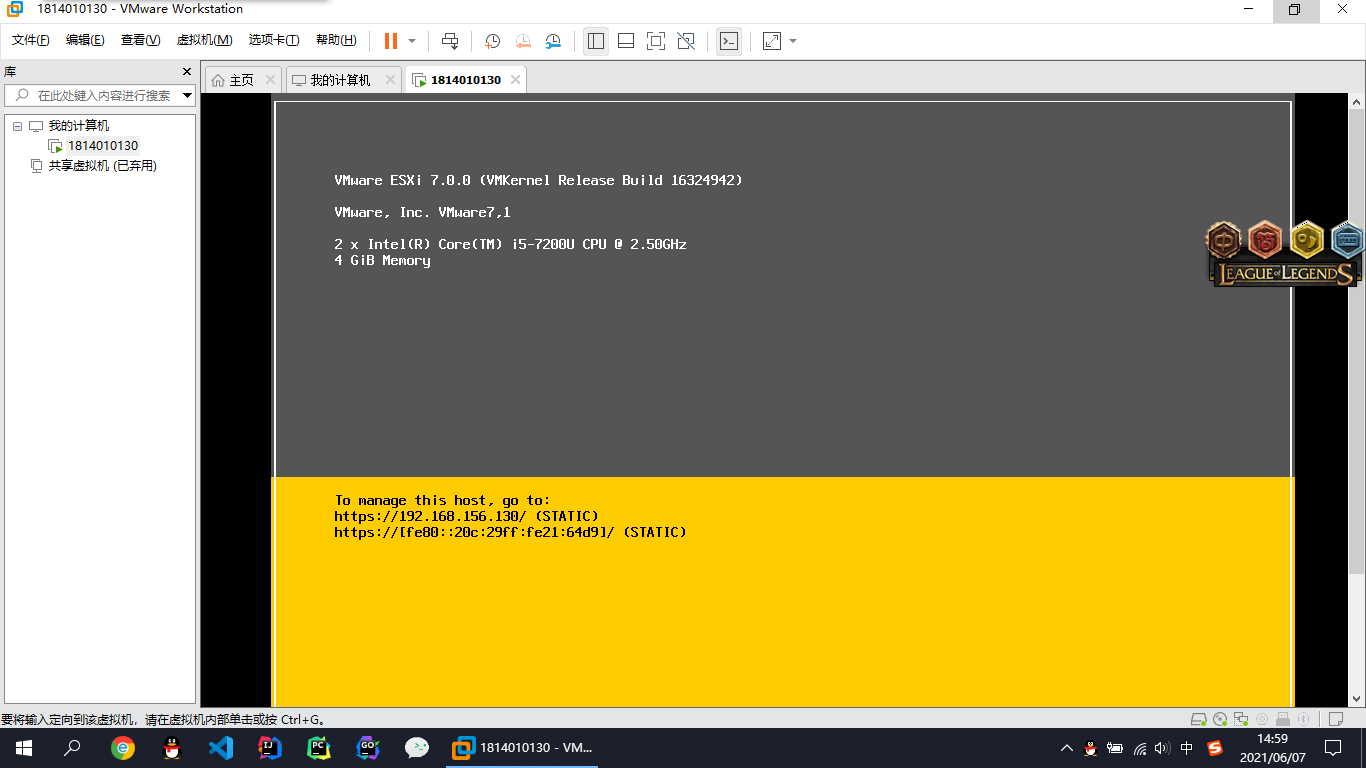This screenshot has height=768, width=1366.
Task: Open Visual Studio Code from taskbar
Action: click(220, 747)
